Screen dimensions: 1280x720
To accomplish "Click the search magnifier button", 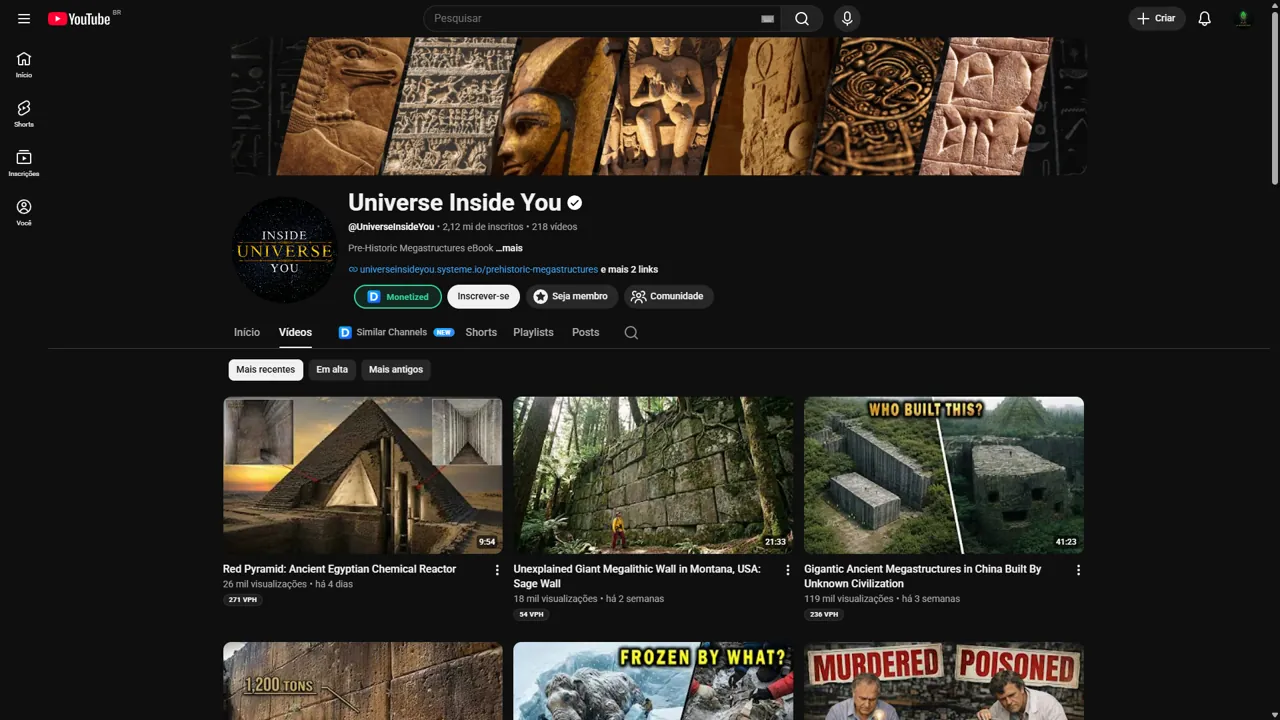I will pyautogui.click(x=802, y=18).
